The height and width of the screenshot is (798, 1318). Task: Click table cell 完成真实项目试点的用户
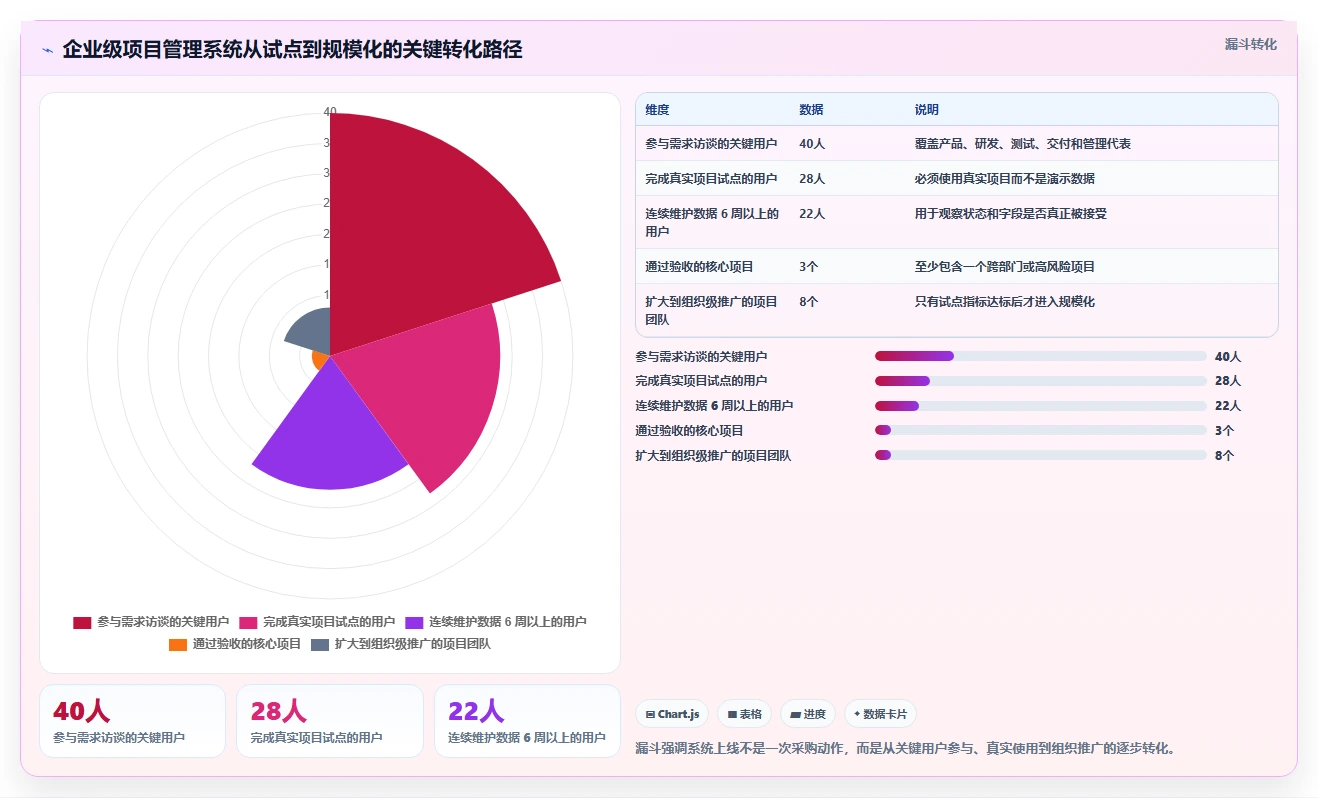click(x=712, y=178)
